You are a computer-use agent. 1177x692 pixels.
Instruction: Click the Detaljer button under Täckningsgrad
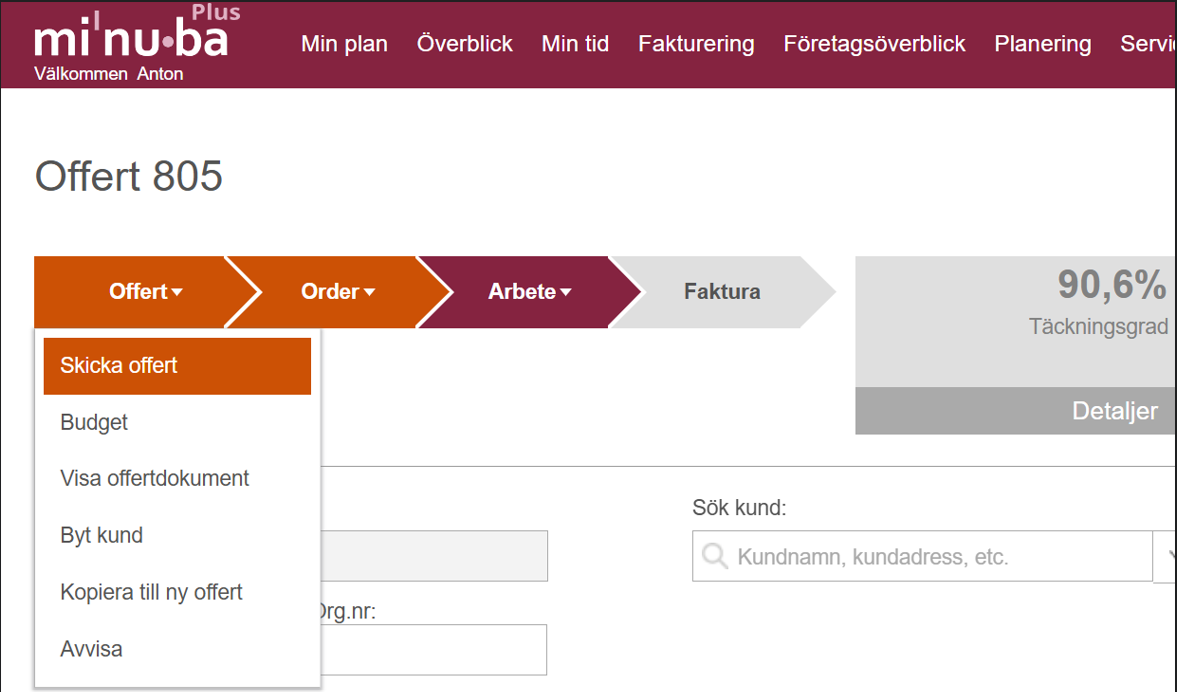click(x=1114, y=411)
